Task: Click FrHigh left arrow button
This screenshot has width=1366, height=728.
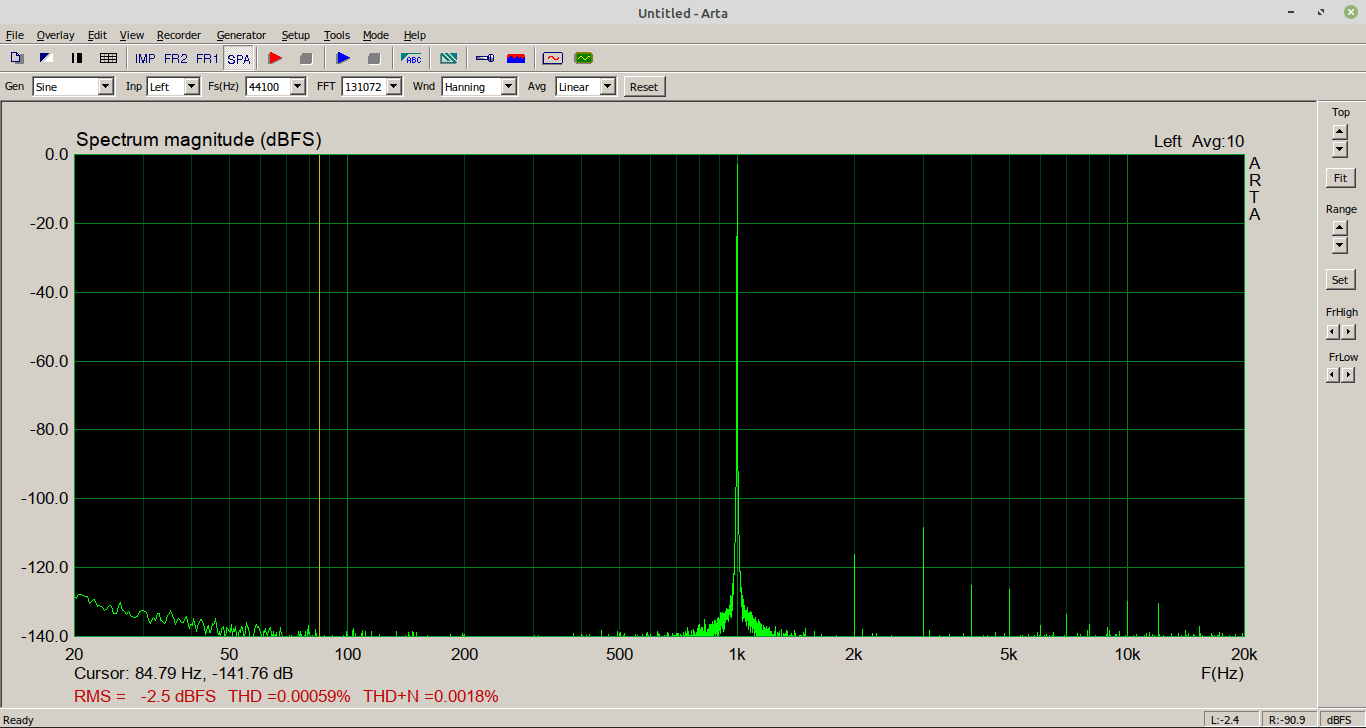Action: 1332,331
